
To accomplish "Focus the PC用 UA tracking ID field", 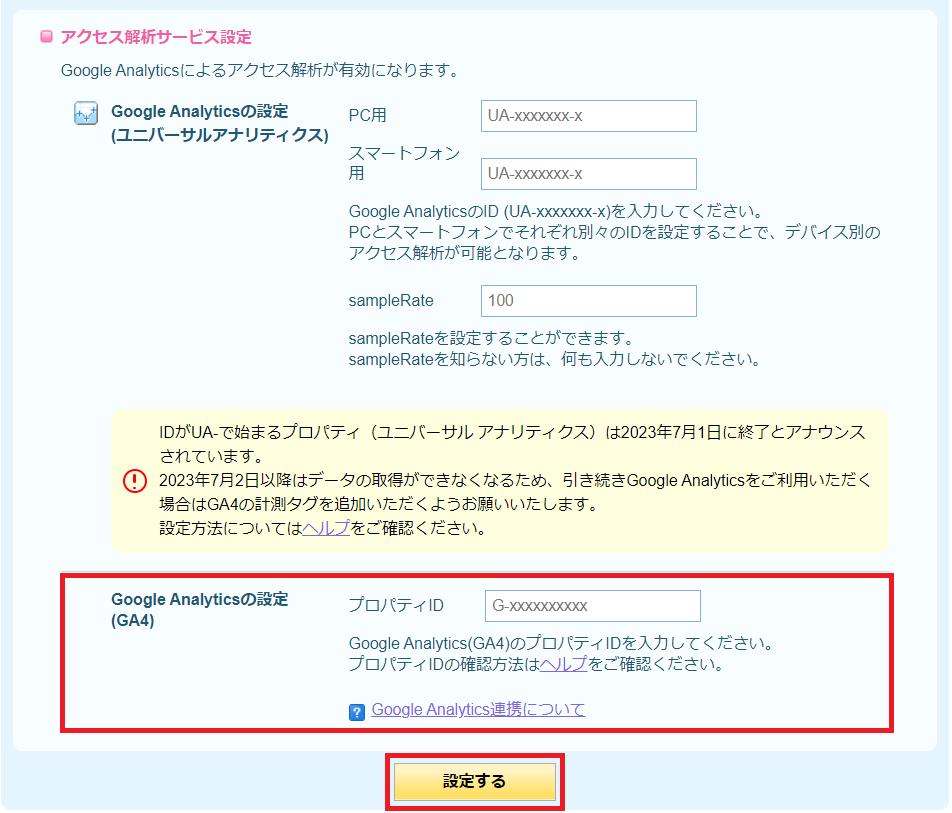I will pos(588,115).
